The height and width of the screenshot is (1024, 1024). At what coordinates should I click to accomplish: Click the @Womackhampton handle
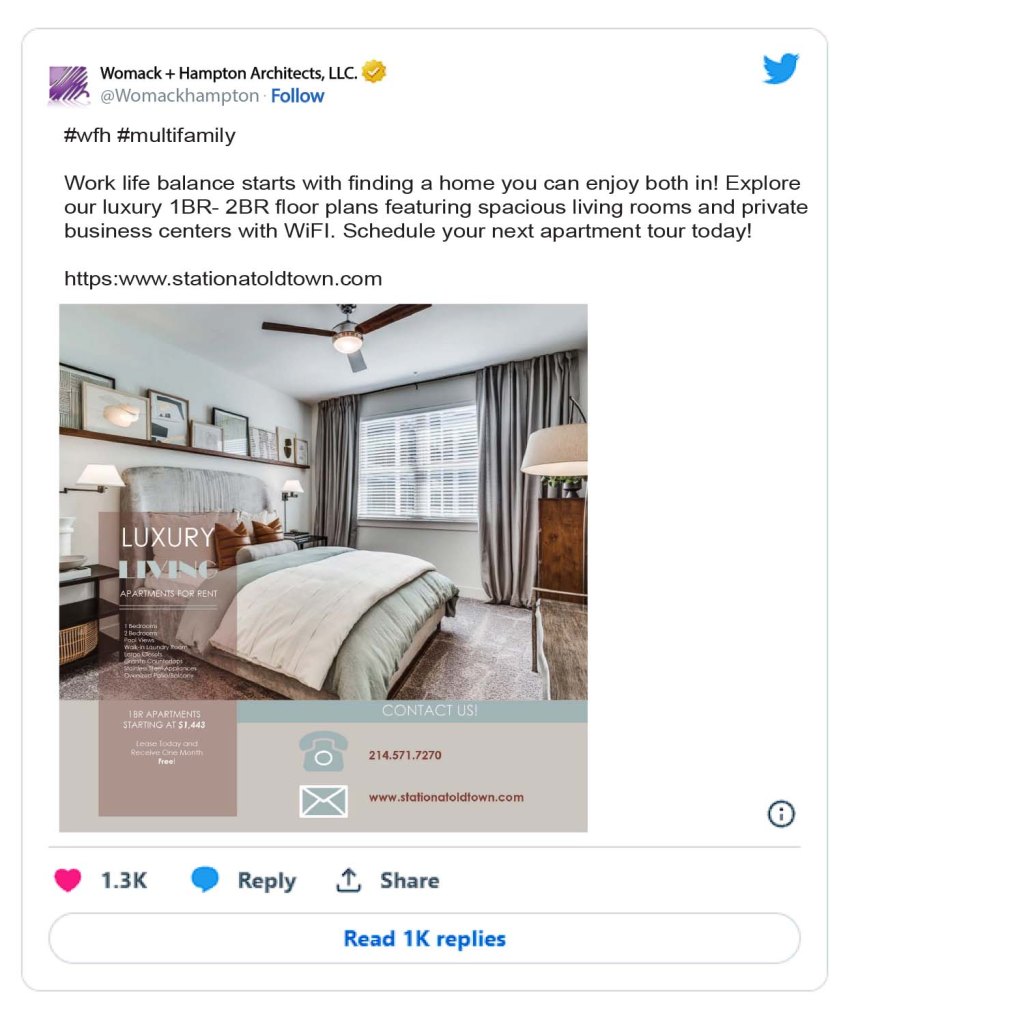coord(179,96)
